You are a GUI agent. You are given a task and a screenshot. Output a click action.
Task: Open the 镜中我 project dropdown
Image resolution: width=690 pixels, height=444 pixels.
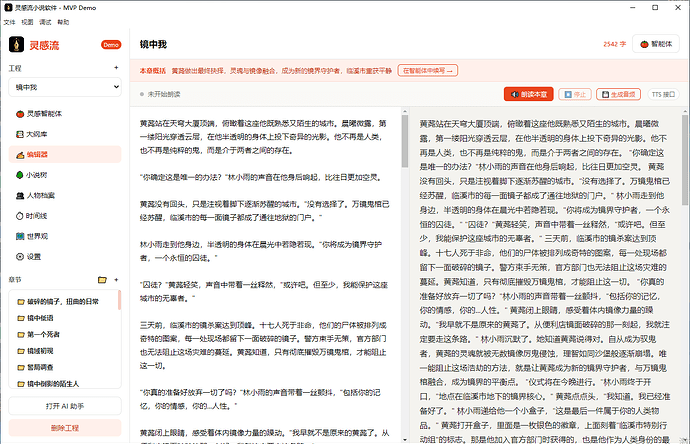pos(65,87)
